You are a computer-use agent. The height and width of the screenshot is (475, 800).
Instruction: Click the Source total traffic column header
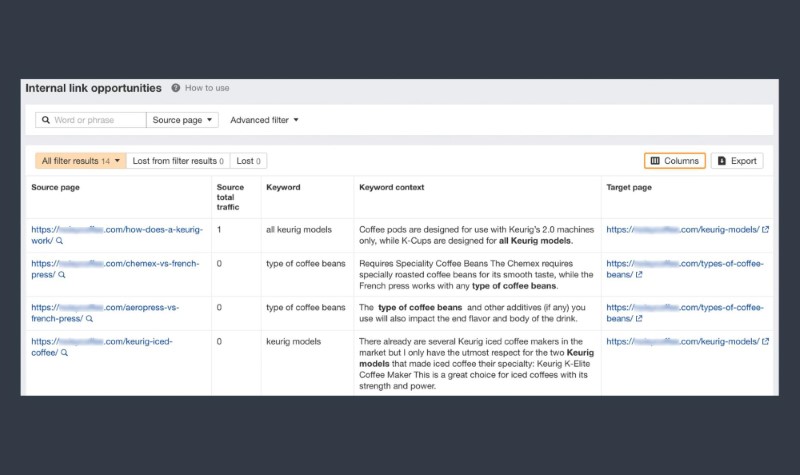(230, 197)
